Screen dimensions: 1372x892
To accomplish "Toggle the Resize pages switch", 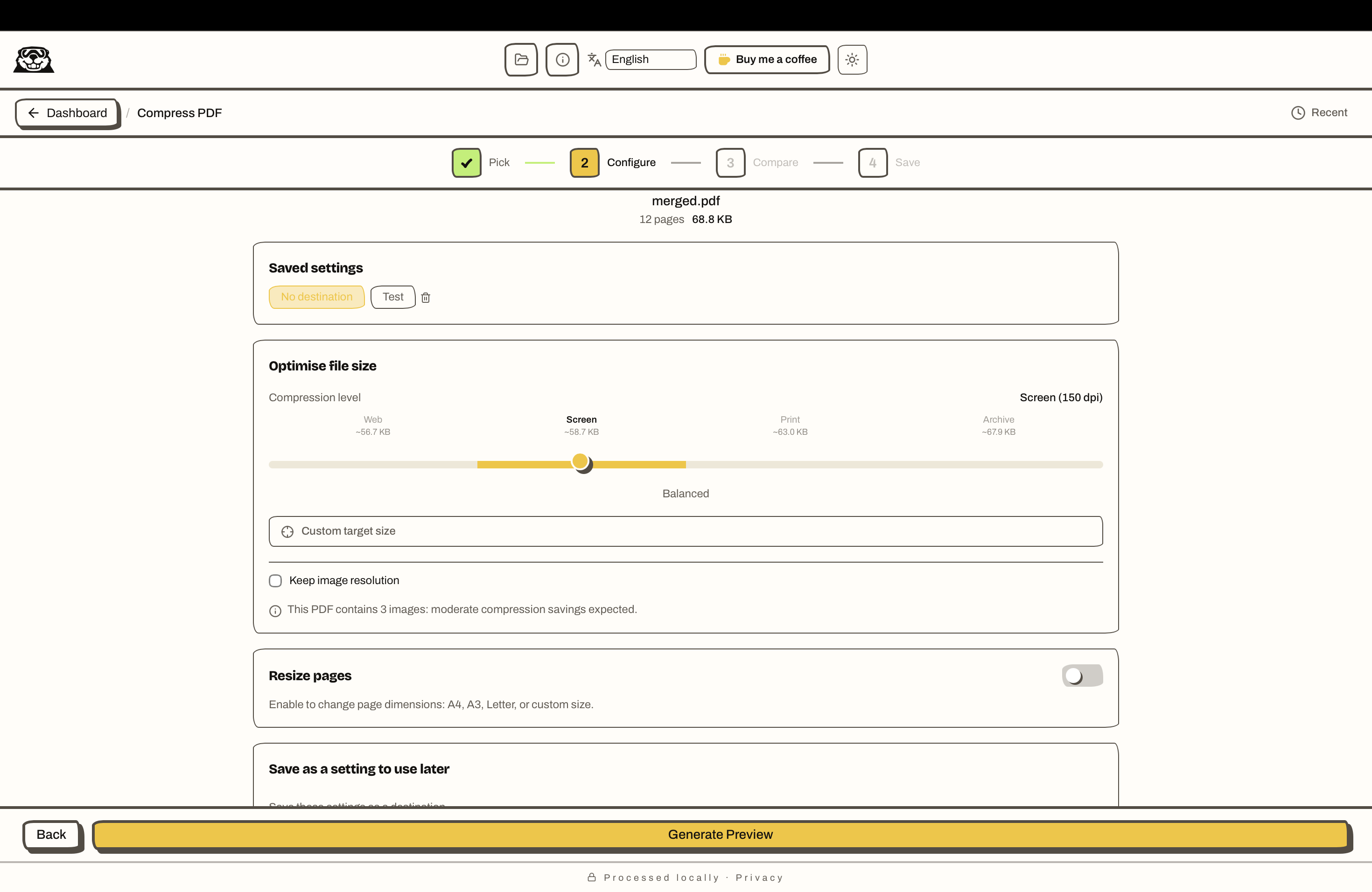I will pos(1082,676).
